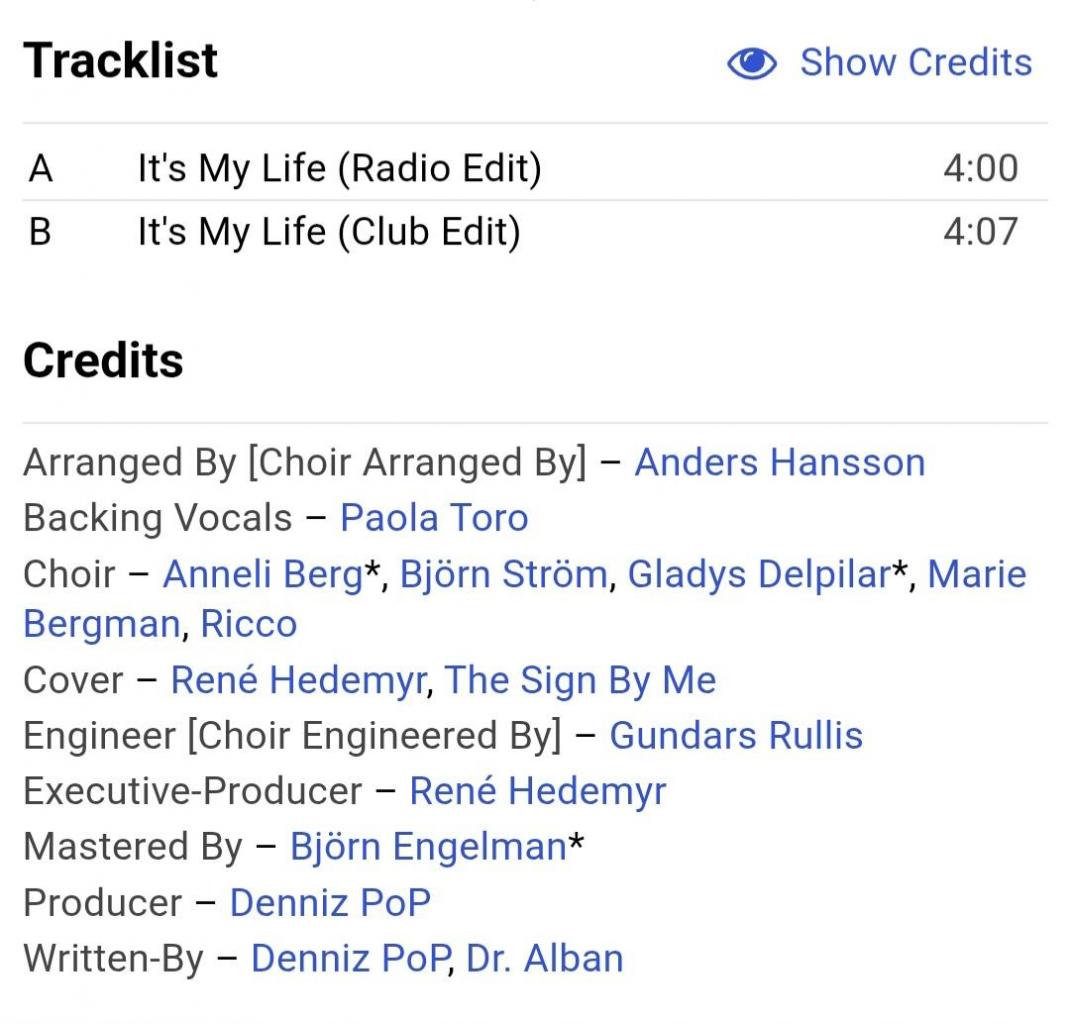The width and height of the screenshot is (1070, 1024).
Task: Select track B It's My Life (Club Edit)
Action: pos(329,232)
